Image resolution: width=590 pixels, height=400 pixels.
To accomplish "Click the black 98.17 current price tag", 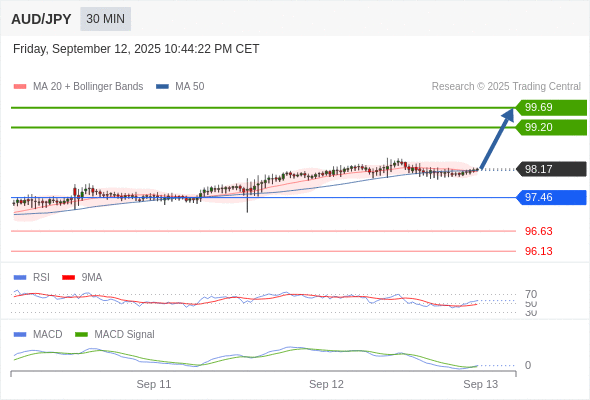I will click(551, 169).
